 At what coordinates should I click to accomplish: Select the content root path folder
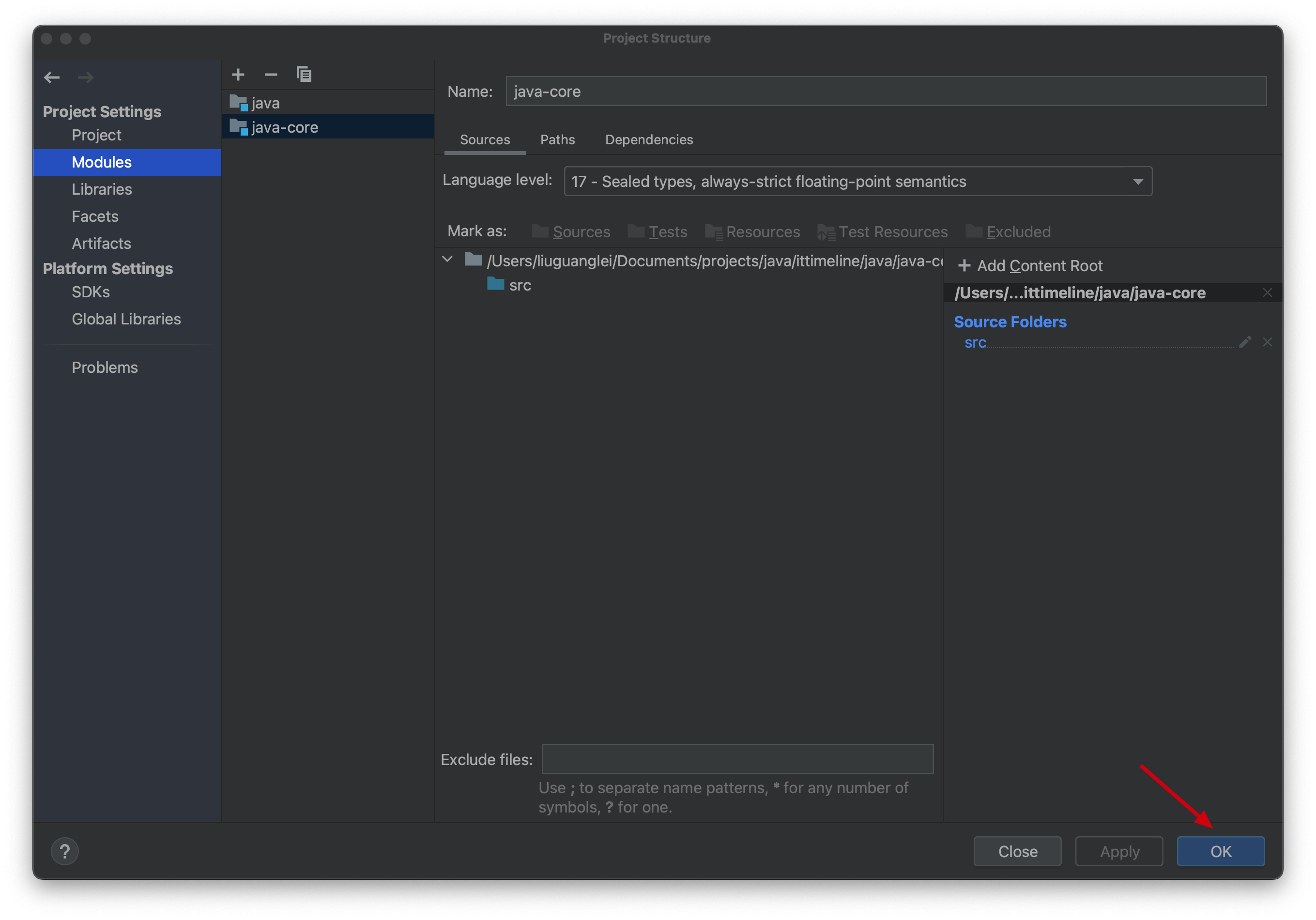(704, 261)
